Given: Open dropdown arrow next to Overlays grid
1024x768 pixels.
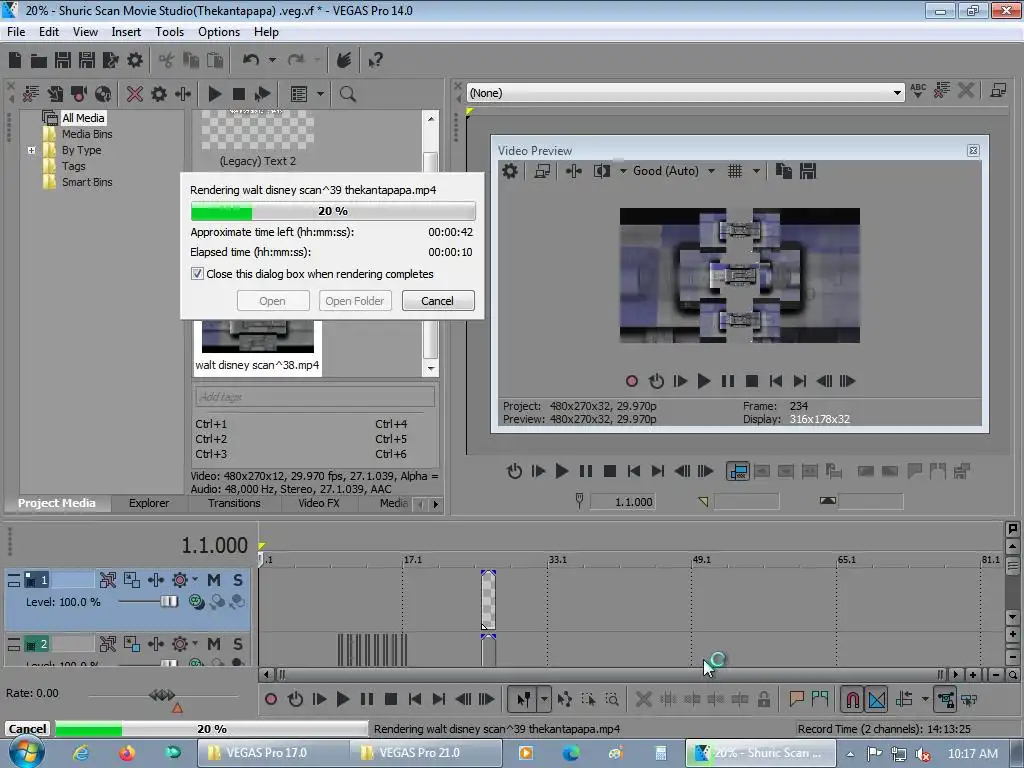Looking at the screenshot, I should pos(756,171).
